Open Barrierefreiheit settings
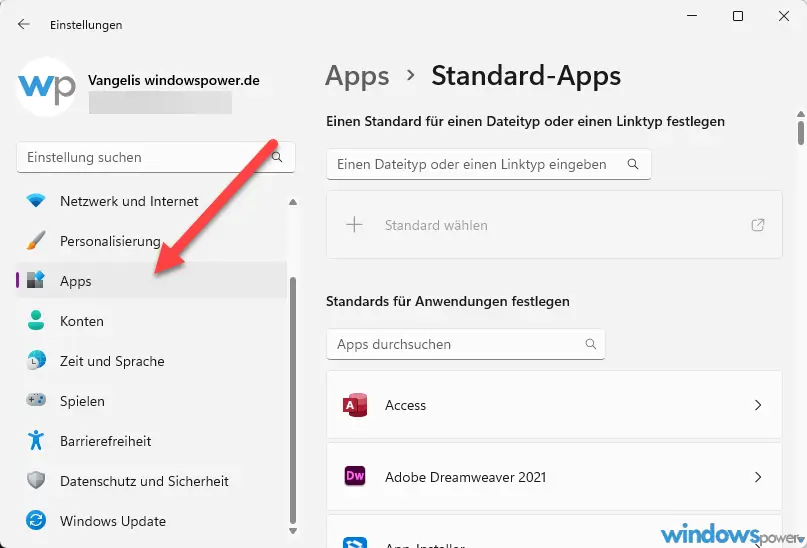This screenshot has width=807, height=548. tap(152, 441)
